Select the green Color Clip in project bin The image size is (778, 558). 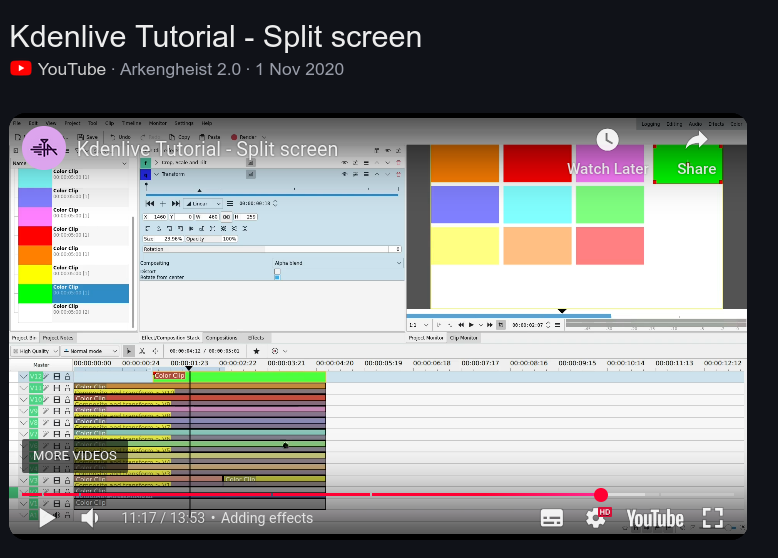(73, 293)
